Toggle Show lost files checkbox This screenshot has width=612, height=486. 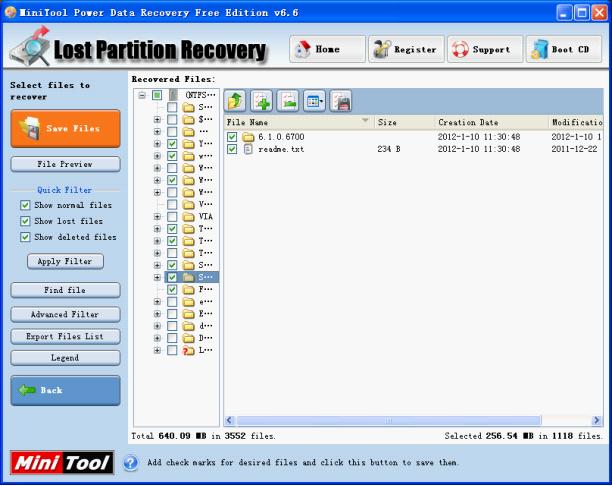[25, 221]
